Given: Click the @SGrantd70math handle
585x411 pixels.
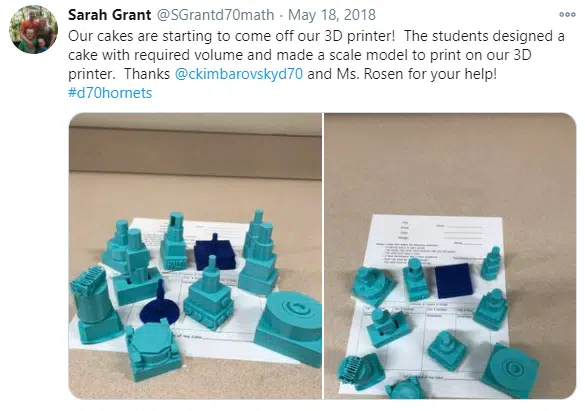Looking at the screenshot, I should (215, 15).
